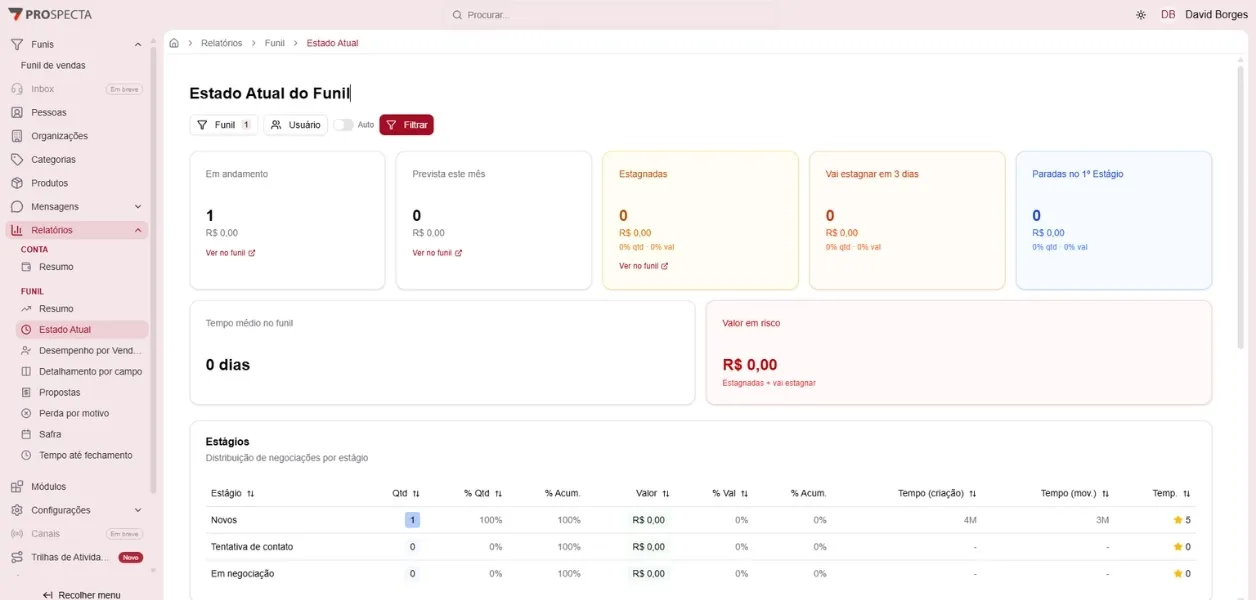Click the David Borges user name
Viewport: 1256px width, 600px height.
(1216, 15)
